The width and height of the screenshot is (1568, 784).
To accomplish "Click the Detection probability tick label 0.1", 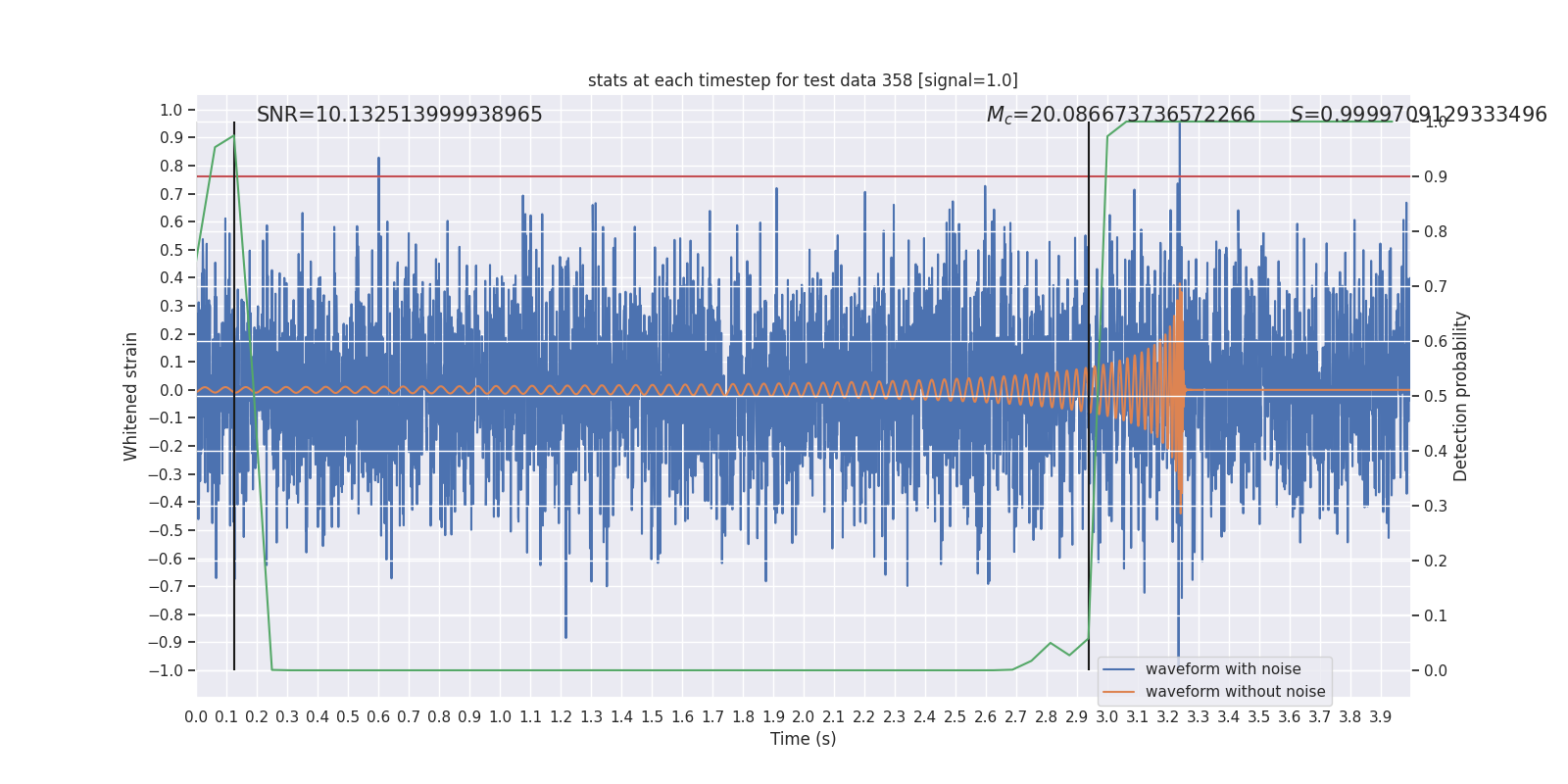I will coord(1436,615).
